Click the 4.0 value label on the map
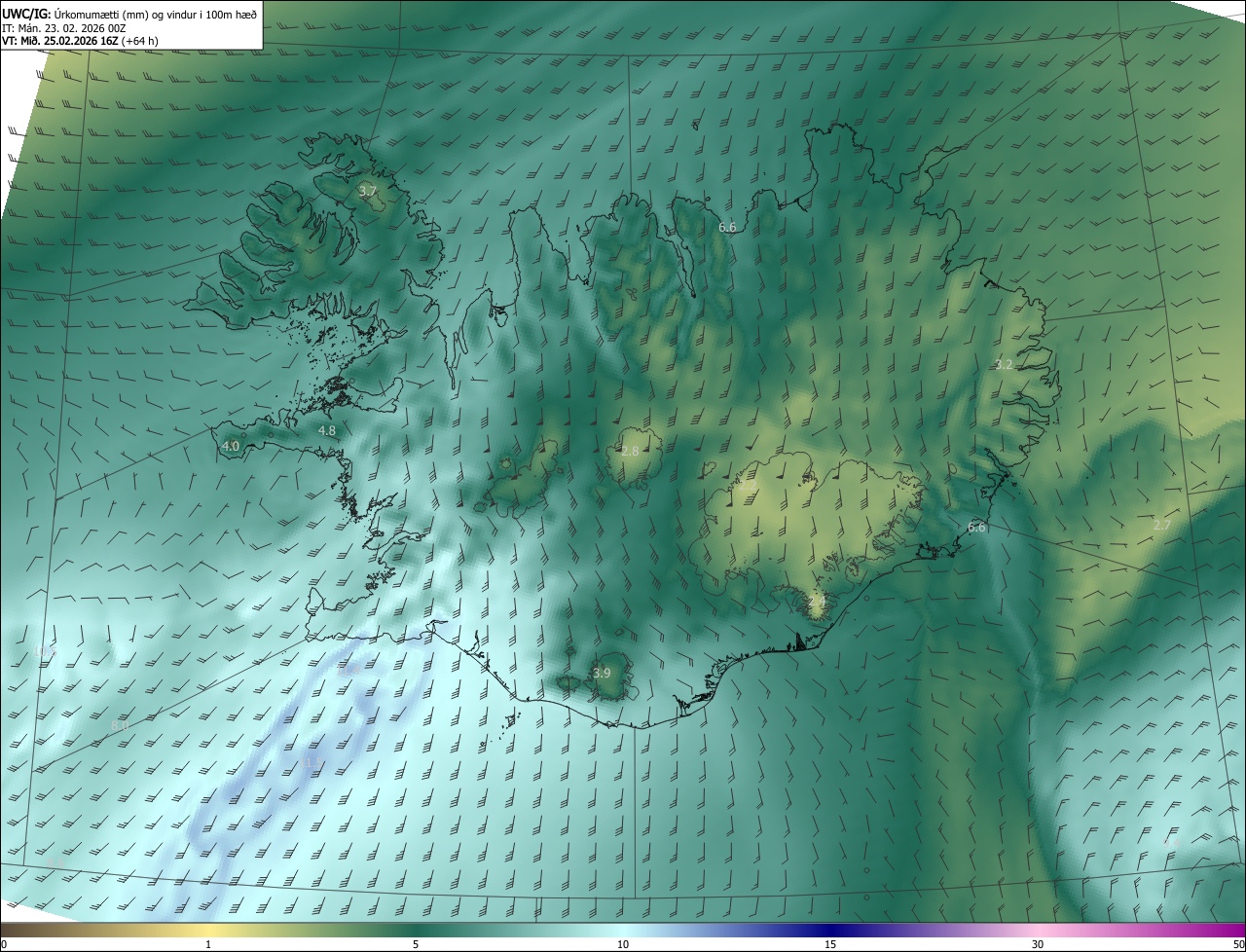1246x952 pixels. 231,447
